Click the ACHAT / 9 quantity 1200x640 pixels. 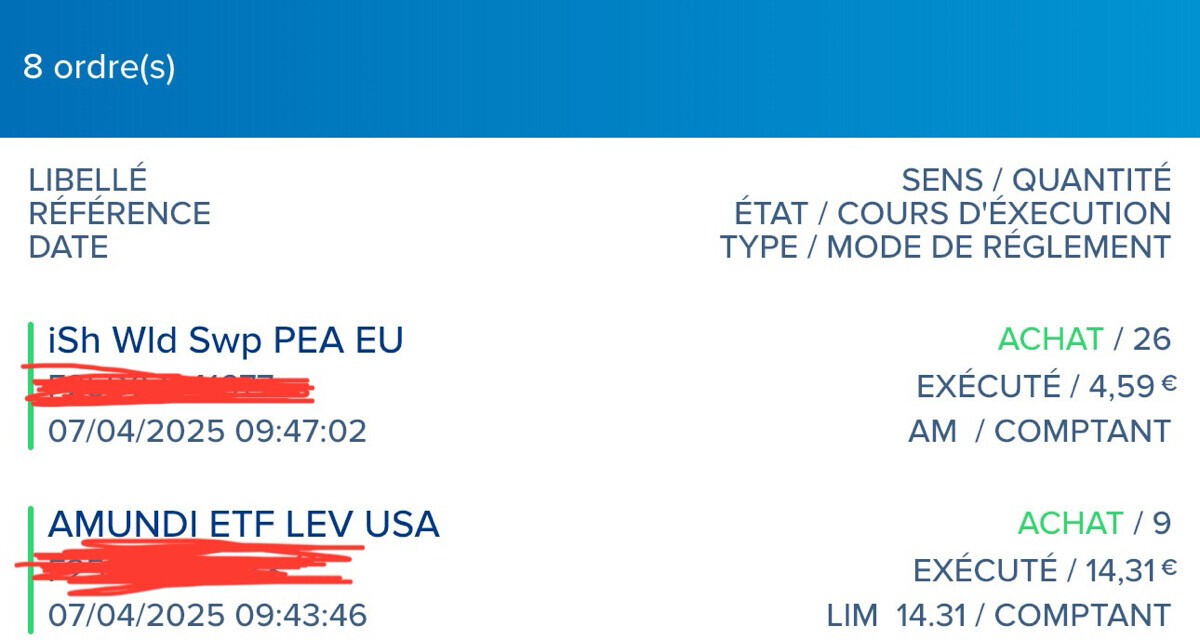click(x=1093, y=523)
